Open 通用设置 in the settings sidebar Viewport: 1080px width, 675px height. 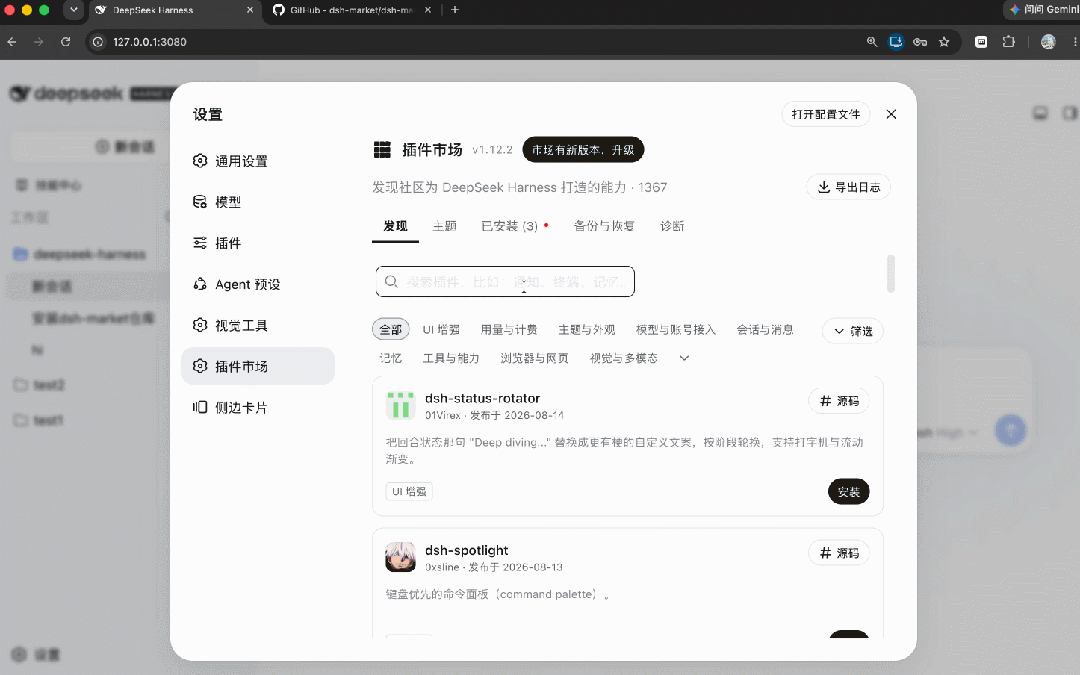pyautogui.click(x=258, y=161)
